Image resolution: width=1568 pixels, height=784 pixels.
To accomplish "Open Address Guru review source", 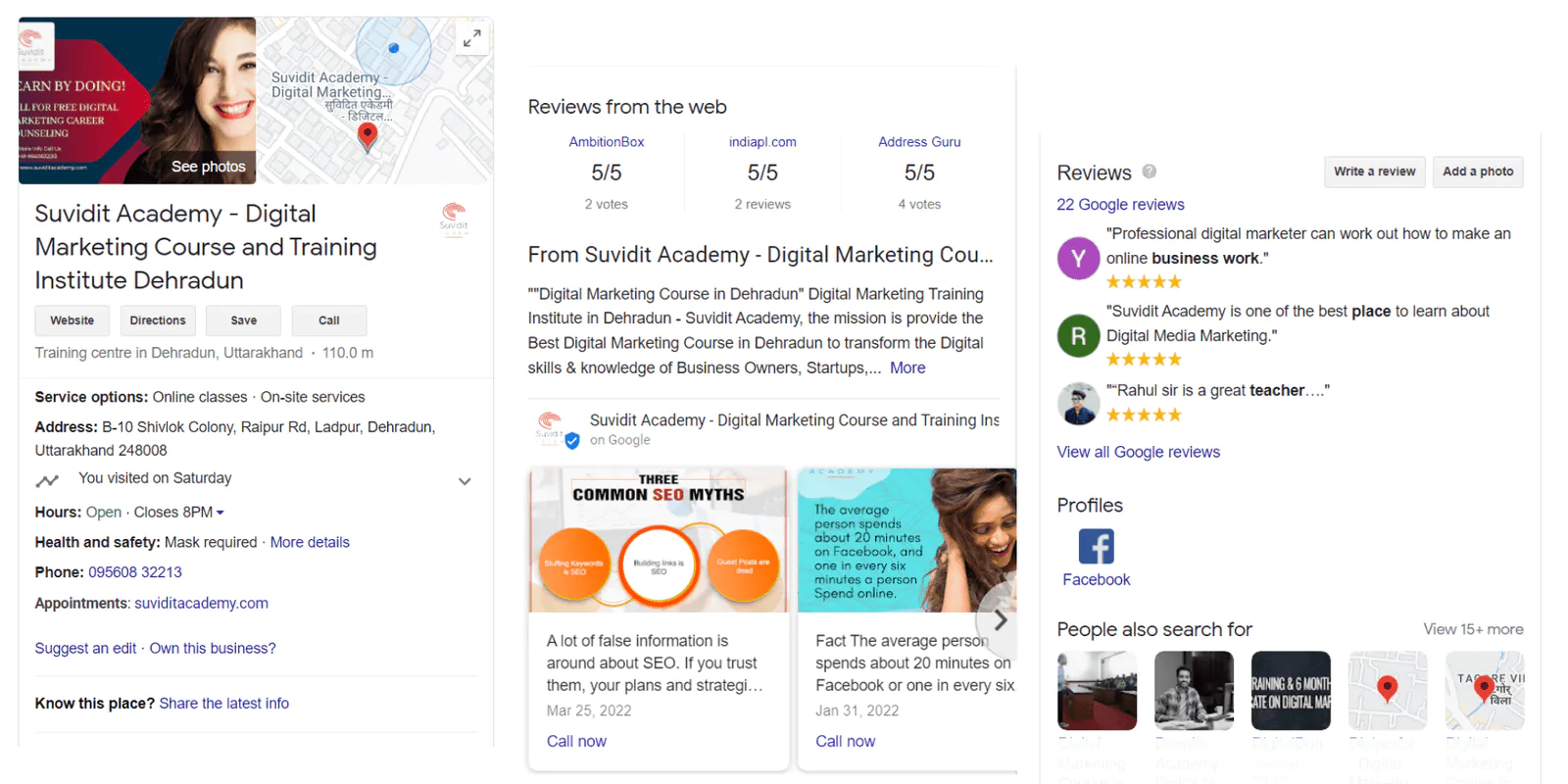I will (x=919, y=142).
